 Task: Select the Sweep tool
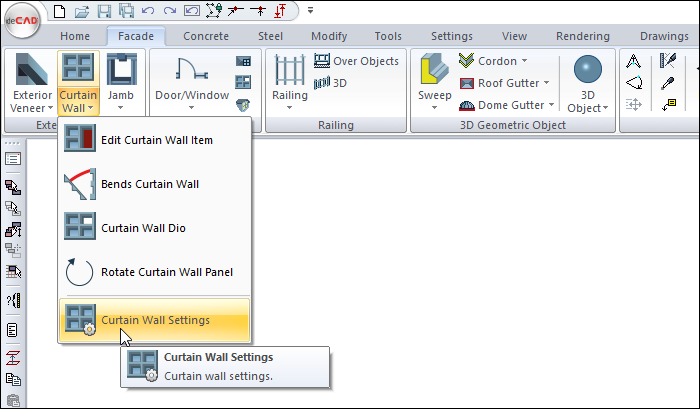[434, 70]
